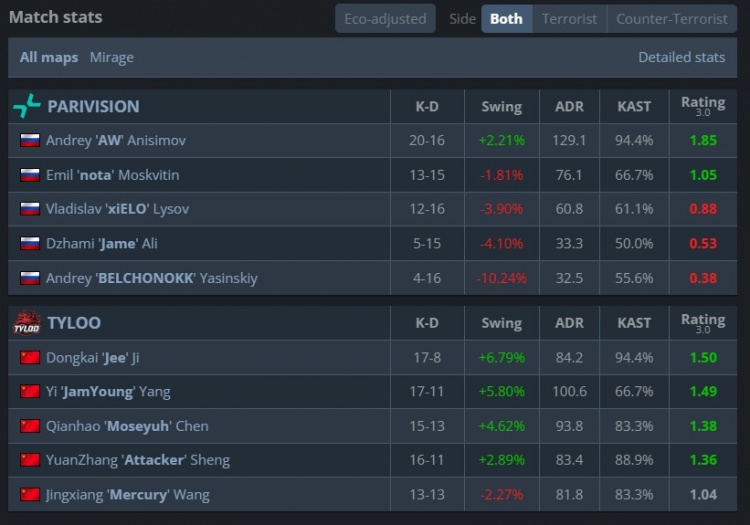Switch side filter to Counter-Terrorist
Image resolution: width=750 pixels, height=525 pixels.
coord(672,19)
